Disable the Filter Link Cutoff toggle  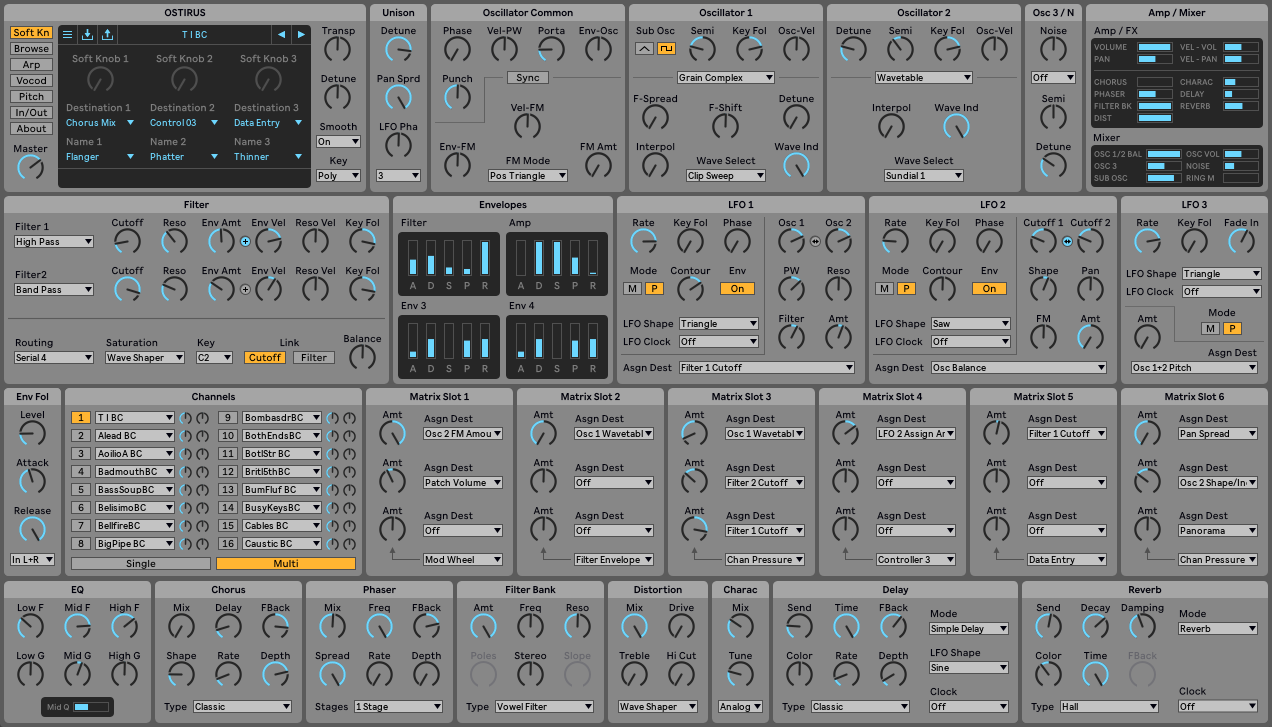pyautogui.click(x=265, y=357)
